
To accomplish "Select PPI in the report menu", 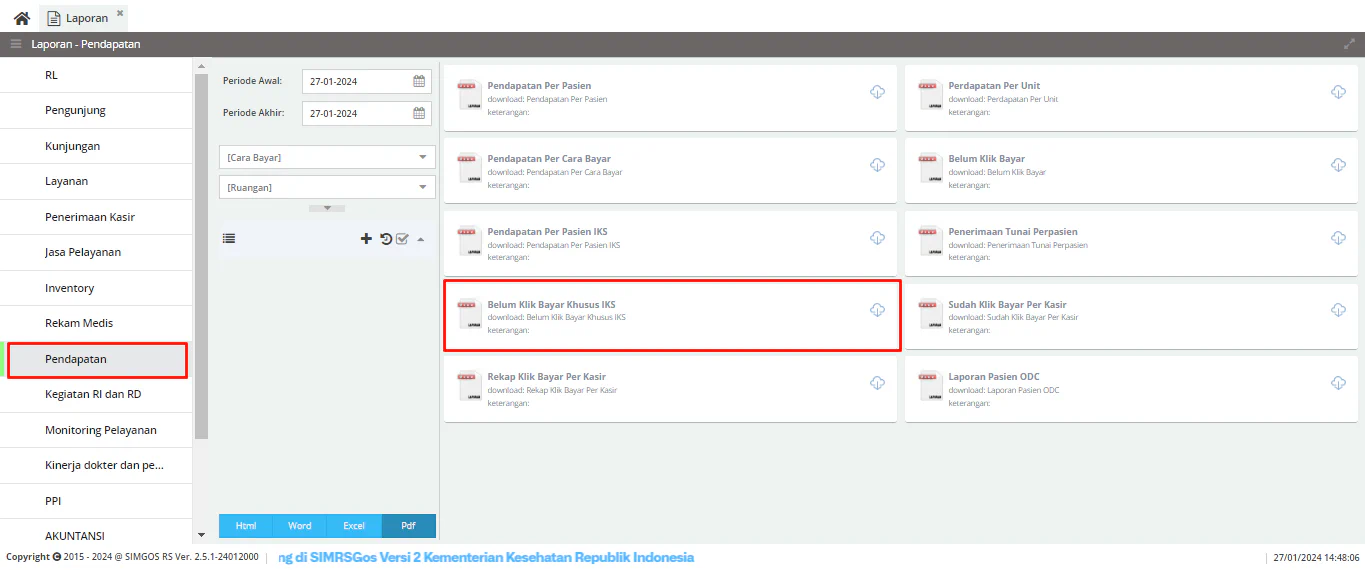I will point(96,501).
